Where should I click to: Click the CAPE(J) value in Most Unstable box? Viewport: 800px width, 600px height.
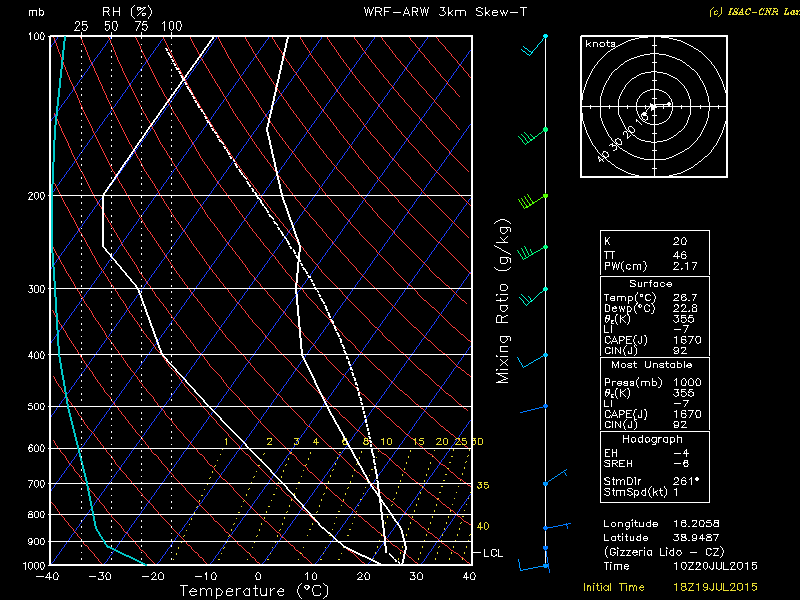click(x=687, y=414)
